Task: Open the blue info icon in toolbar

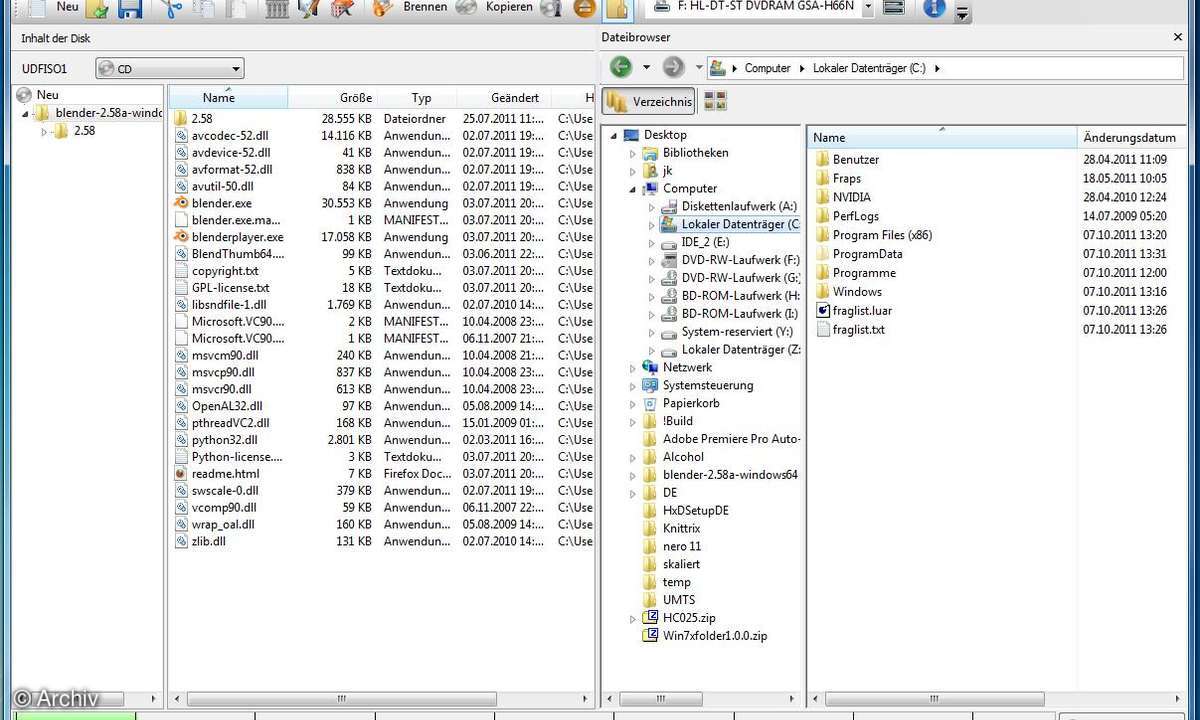Action: [x=934, y=8]
